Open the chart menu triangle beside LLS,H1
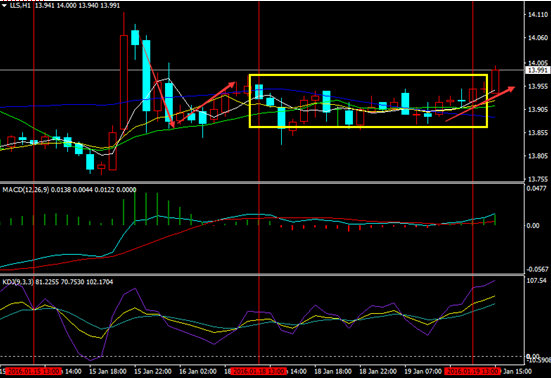 4,6
